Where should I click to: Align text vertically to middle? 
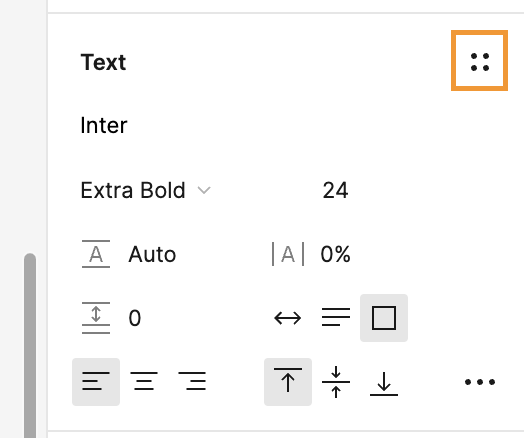point(336,382)
